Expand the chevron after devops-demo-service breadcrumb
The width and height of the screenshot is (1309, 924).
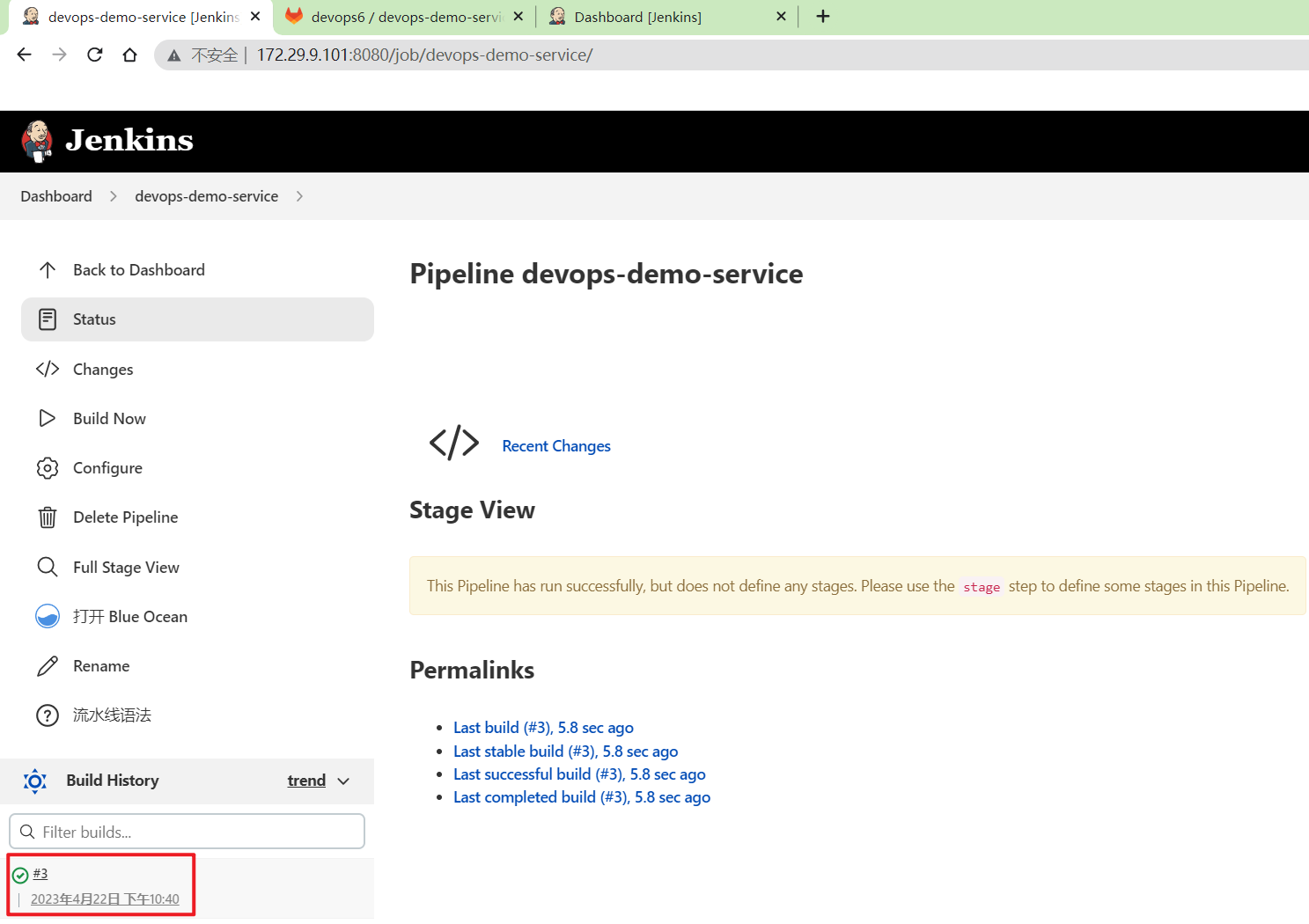click(x=299, y=196)
